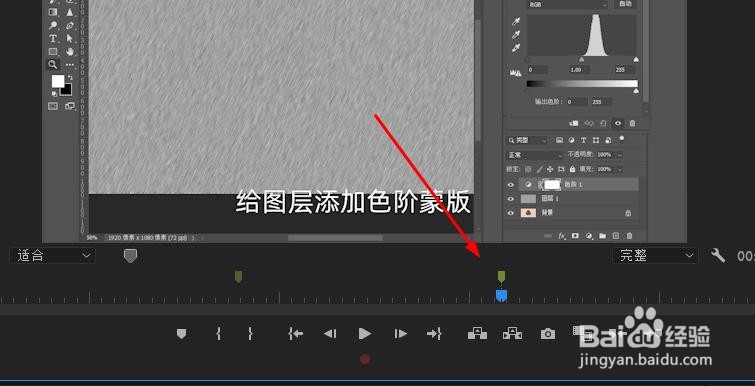Hide the 背景 layer
The width and height of the screenshot is (755, 386).
click(x=511, y=213)
